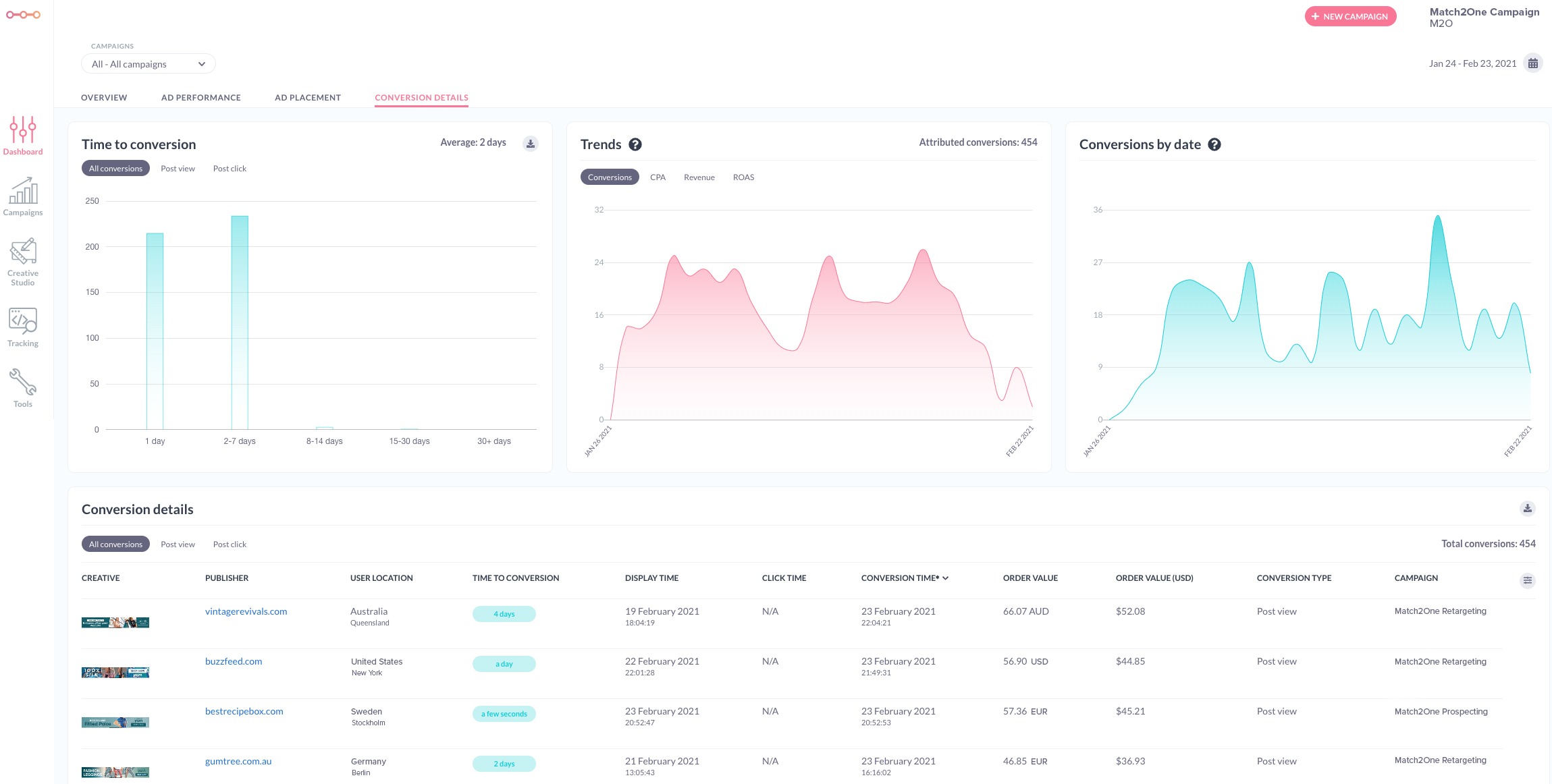The height and width of the screenshot is (784, 1552).
Task: Open gumtree.com.au publisher link
Action: 238,761
